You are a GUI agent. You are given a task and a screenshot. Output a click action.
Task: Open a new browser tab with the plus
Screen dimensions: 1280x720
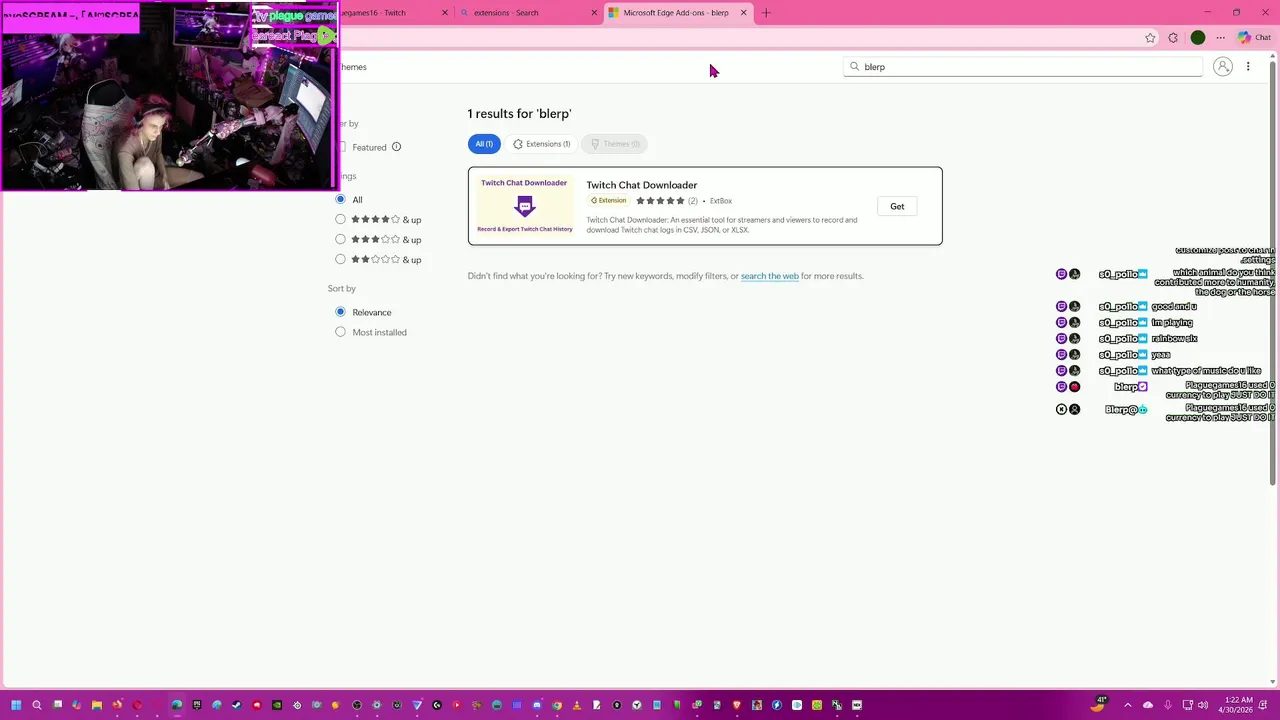766,13
